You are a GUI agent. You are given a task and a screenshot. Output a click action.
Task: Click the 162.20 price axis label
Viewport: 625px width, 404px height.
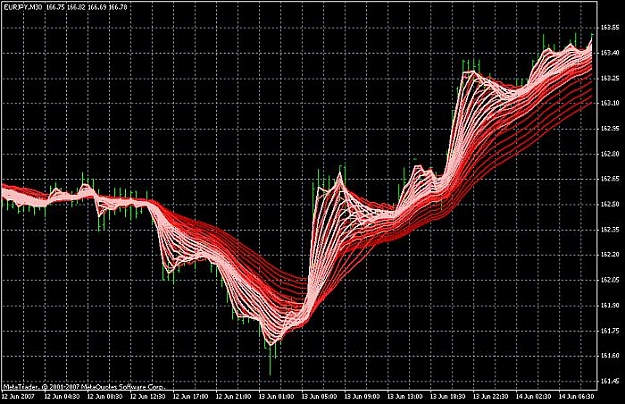pyautogui.click(x=610, y=255)
